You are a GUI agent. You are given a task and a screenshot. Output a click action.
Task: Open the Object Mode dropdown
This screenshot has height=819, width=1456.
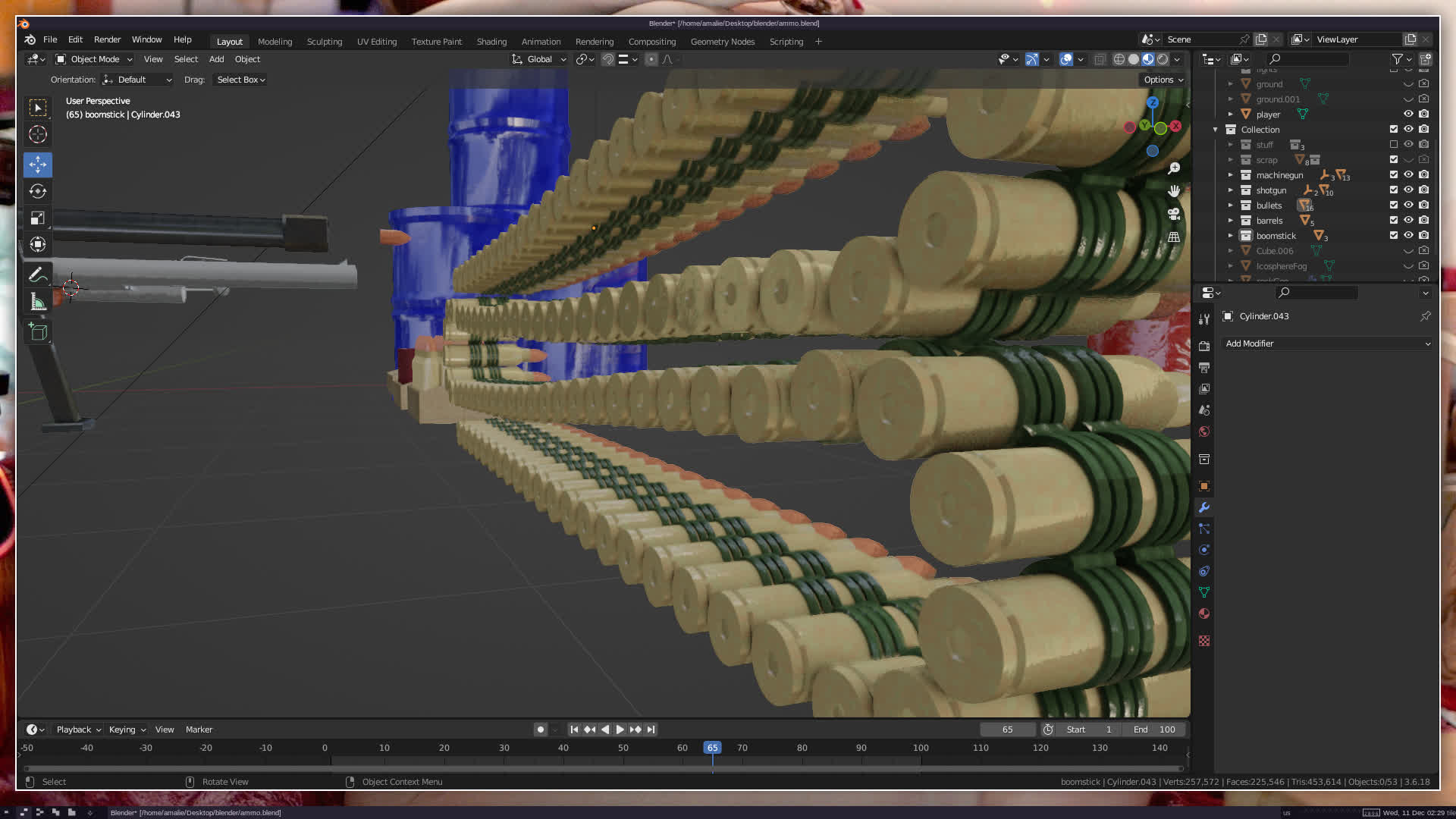(94, 59)
